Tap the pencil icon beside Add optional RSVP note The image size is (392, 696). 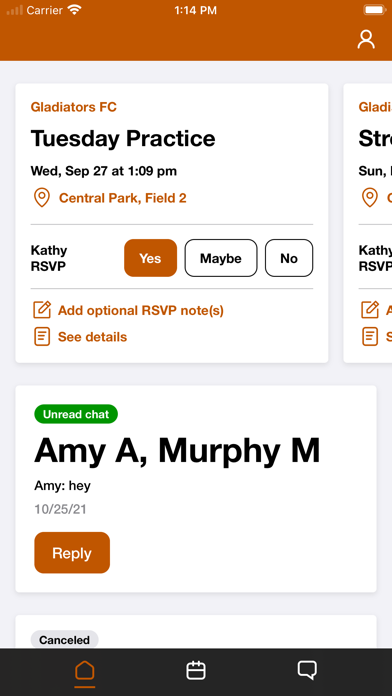click(42, 310)
